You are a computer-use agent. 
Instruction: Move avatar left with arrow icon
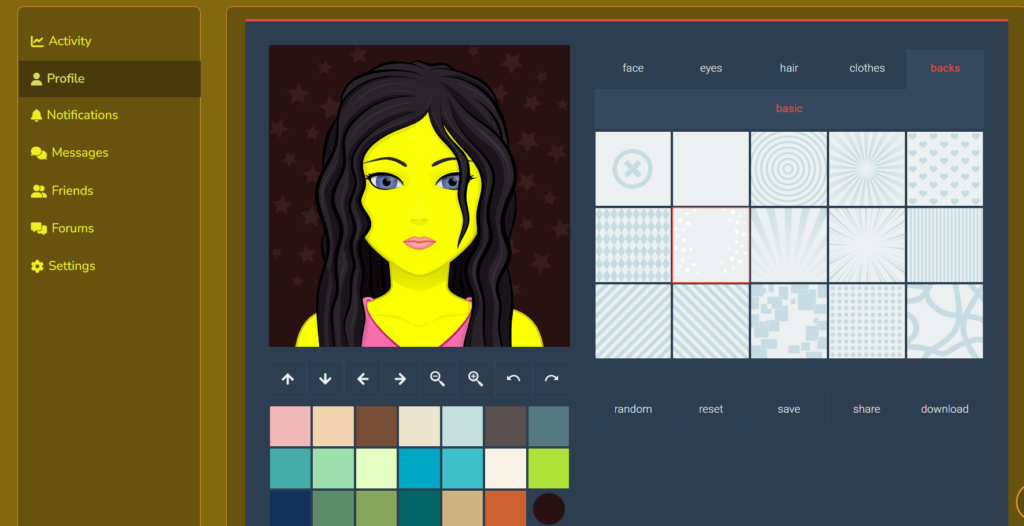[x=363, y=379]
